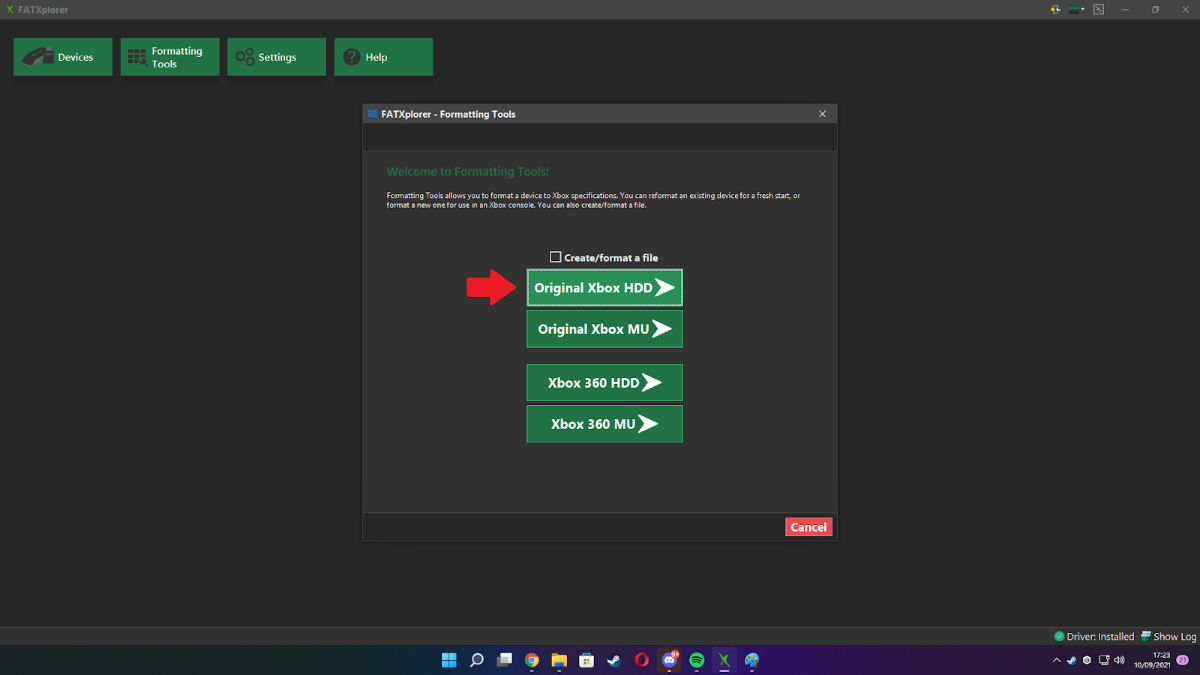
Task: Open the Help section
Action: (384, 57)
